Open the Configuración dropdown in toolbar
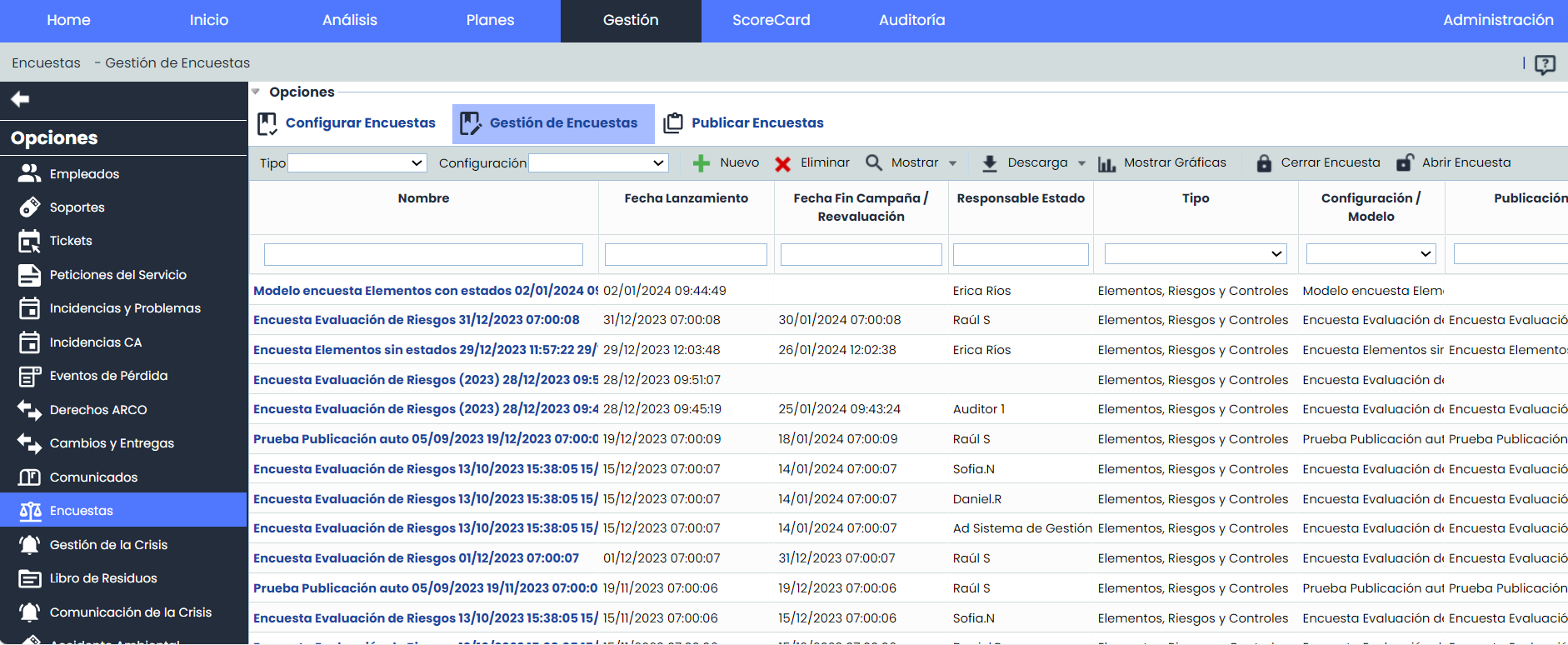Screen dimensions: 1568x645 click(598, 163)
